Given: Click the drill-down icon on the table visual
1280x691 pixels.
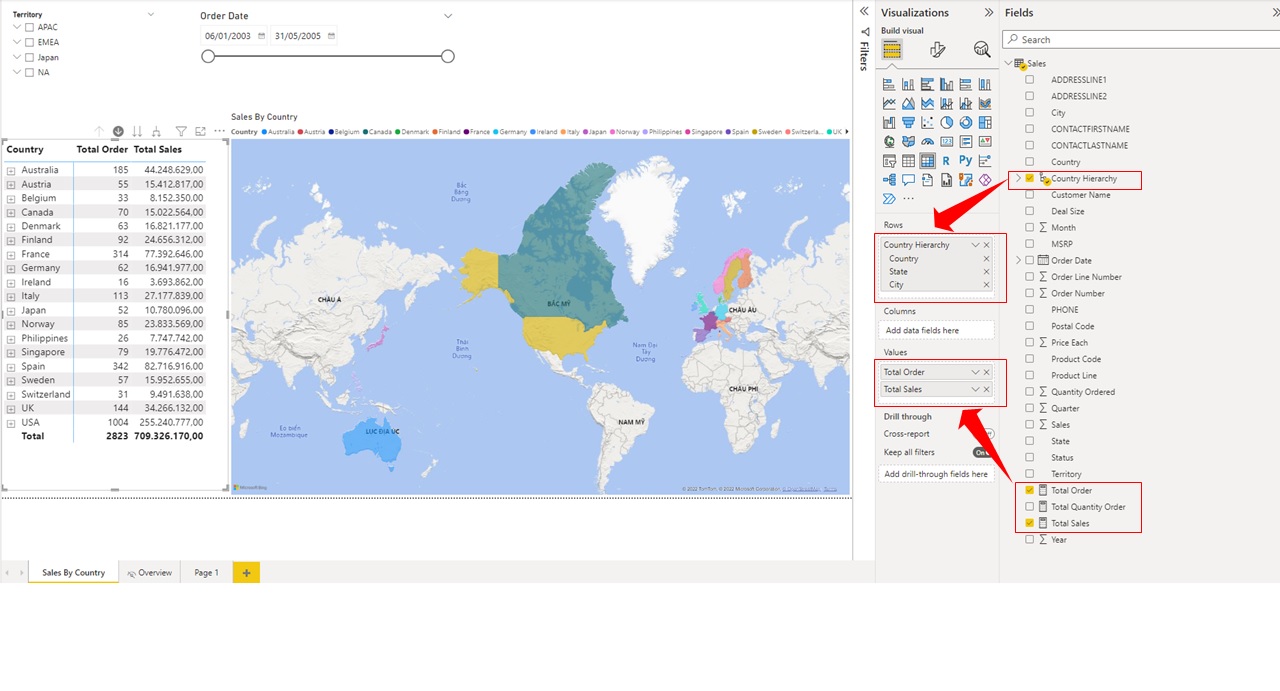Looking at the screenshot, I should coord(118,131).
